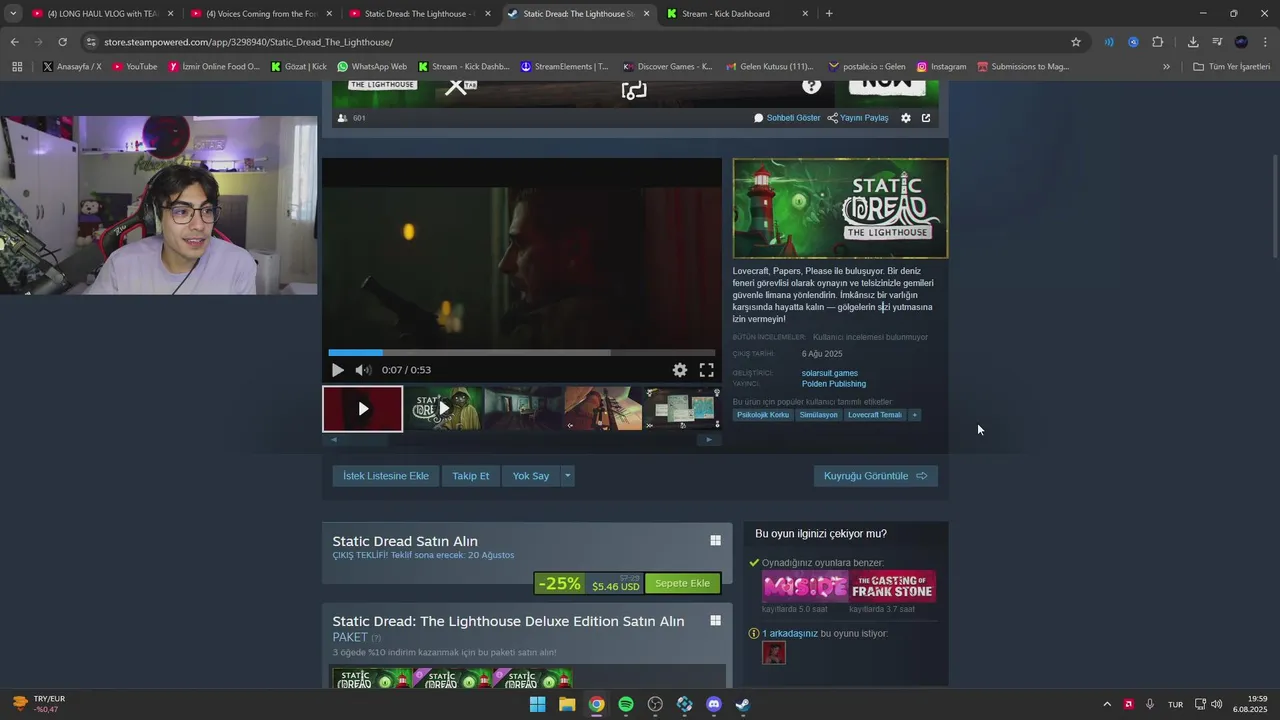
Task: Click the -25% discount badge
Action: click(x=560, y=583)
